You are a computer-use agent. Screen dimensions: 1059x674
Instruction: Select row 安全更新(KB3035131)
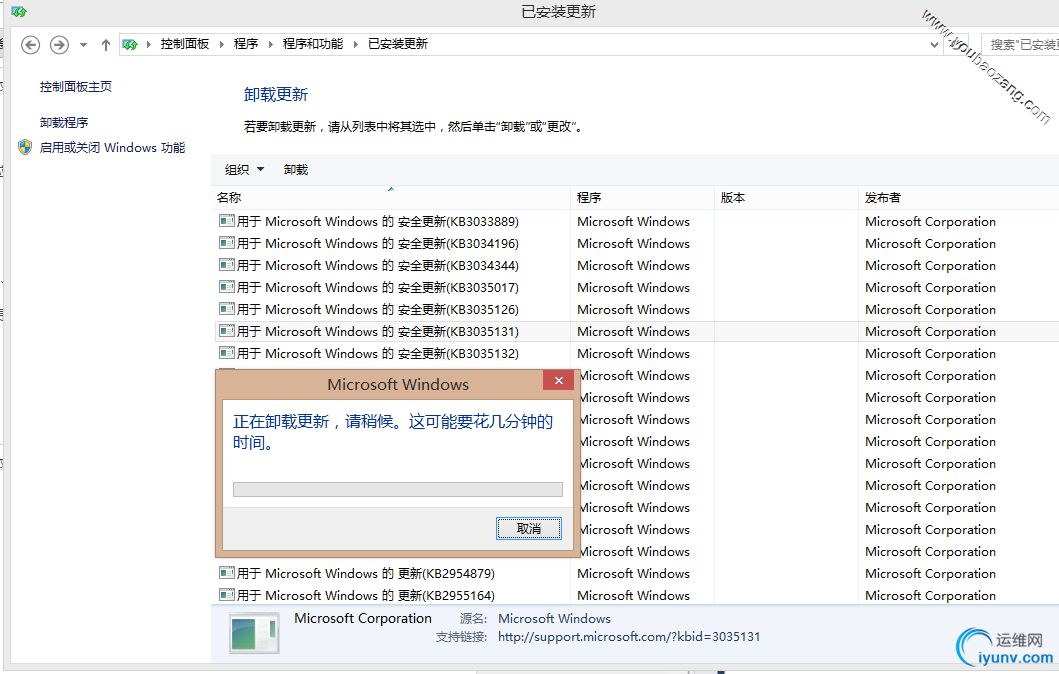click(635, 332)
